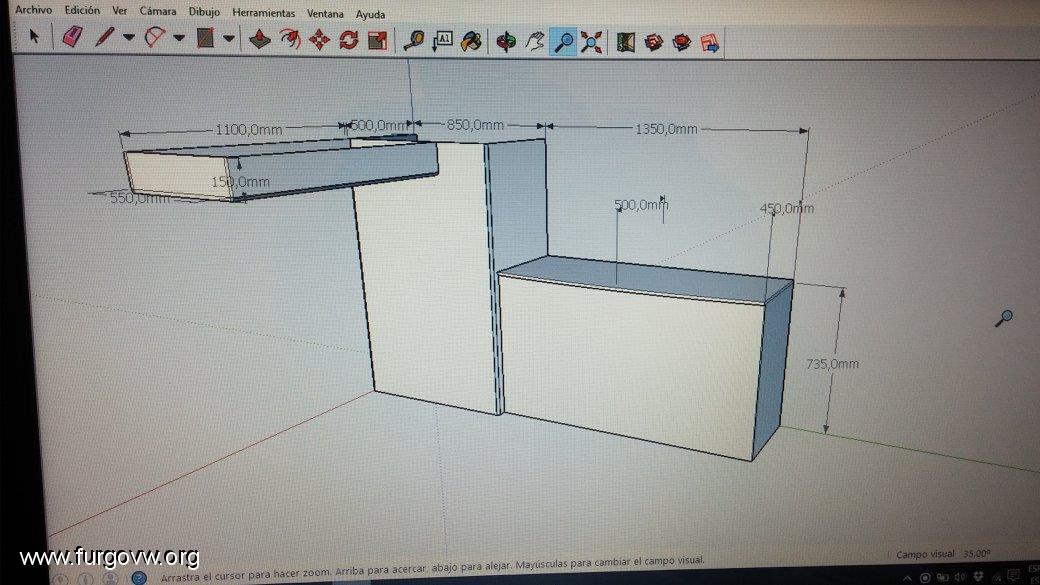The width and height of the screenshot is (1040, 585).
Task: Click the 850,0mm dimension label
Action: pos(475,125)
